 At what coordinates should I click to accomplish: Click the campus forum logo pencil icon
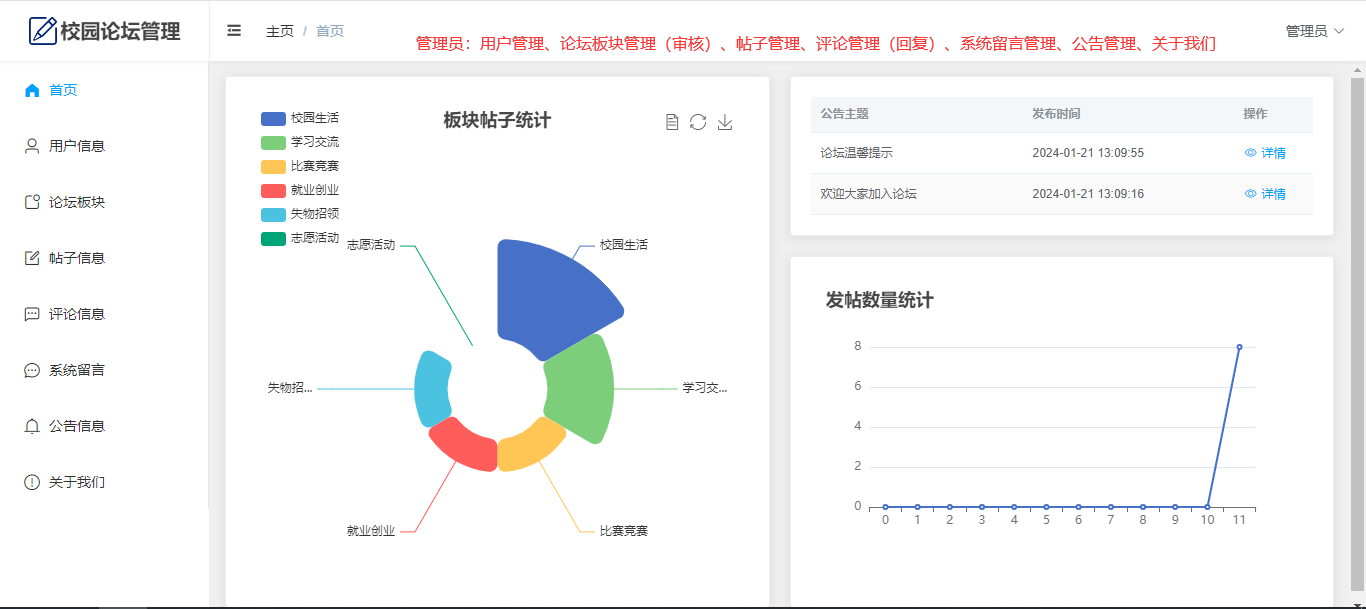[x=43, y=31]
